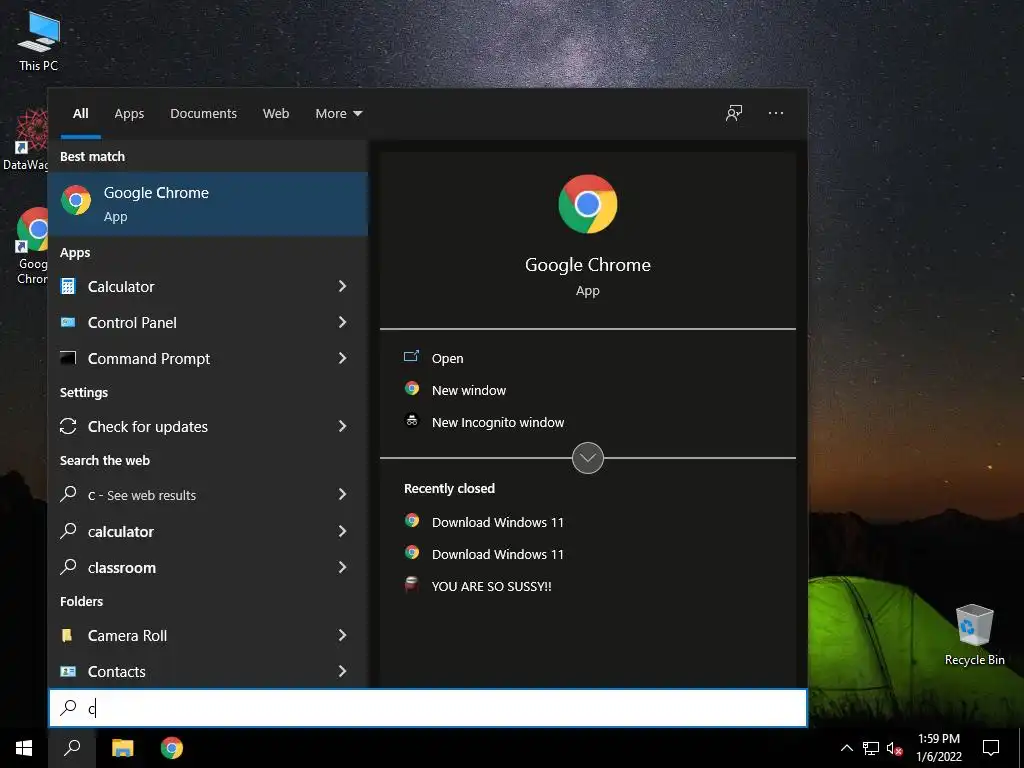Click the incognito icon beside New Incognito window
1024x768 pixels.
tap(411, 421)
